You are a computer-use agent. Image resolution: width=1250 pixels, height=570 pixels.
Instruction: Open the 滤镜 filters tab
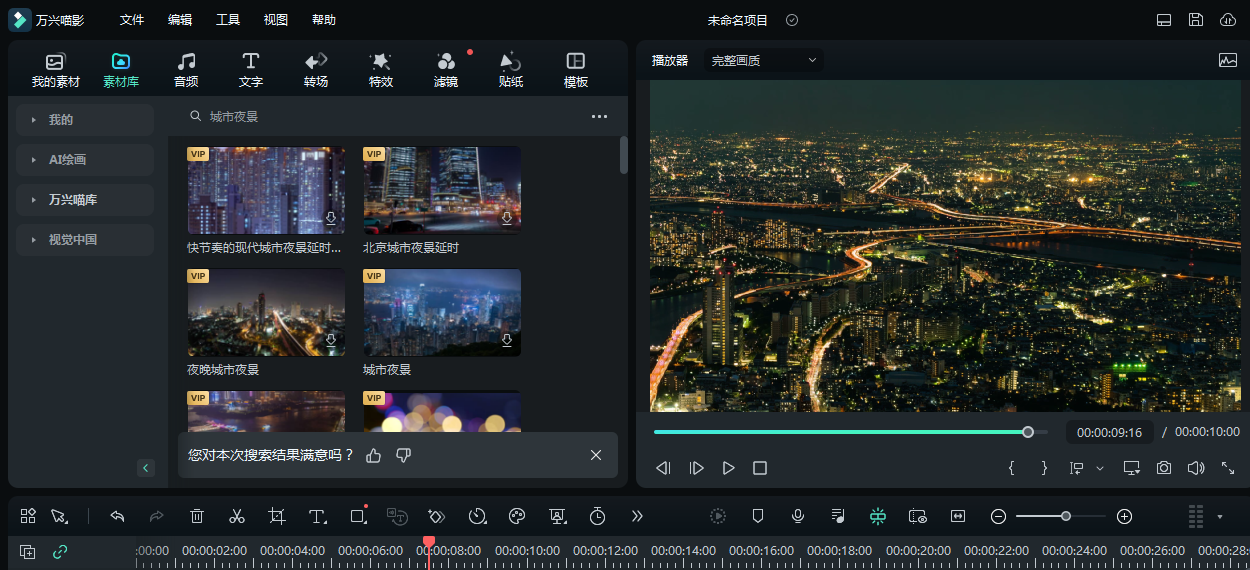coord(446,70)
